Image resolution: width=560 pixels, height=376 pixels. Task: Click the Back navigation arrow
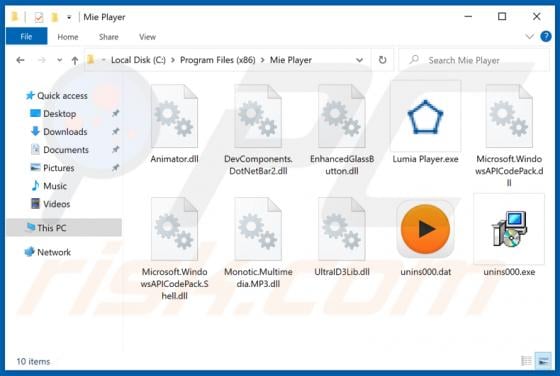point(20,60)
